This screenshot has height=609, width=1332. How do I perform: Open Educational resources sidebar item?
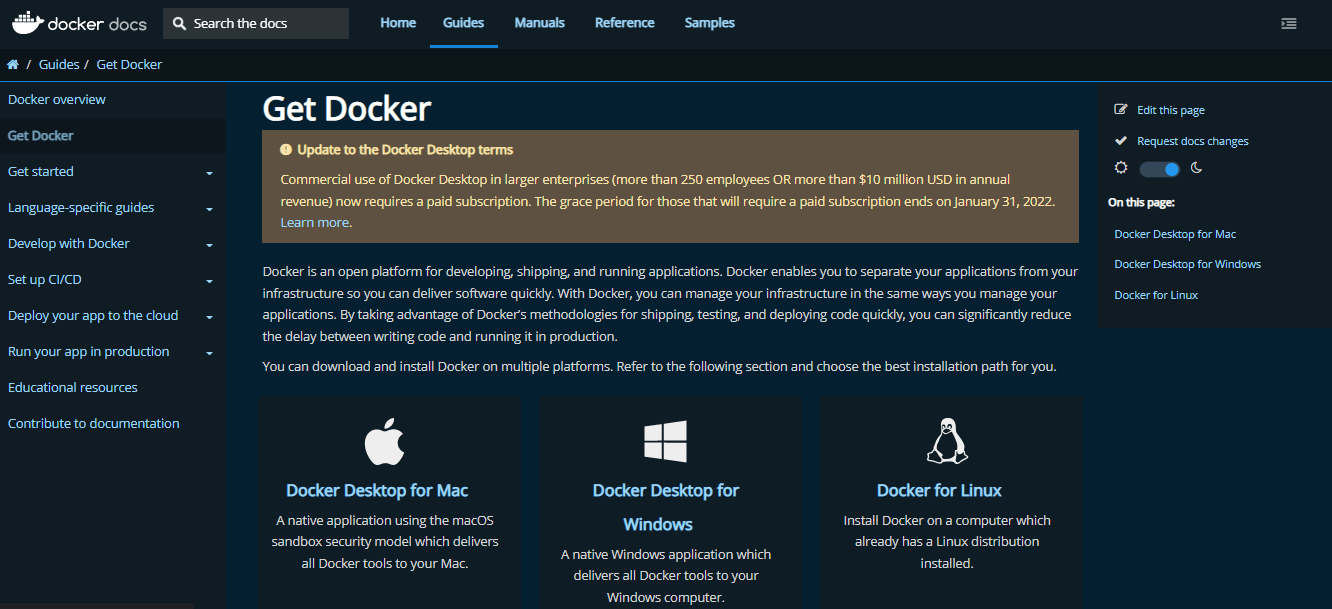pos(73,388)
